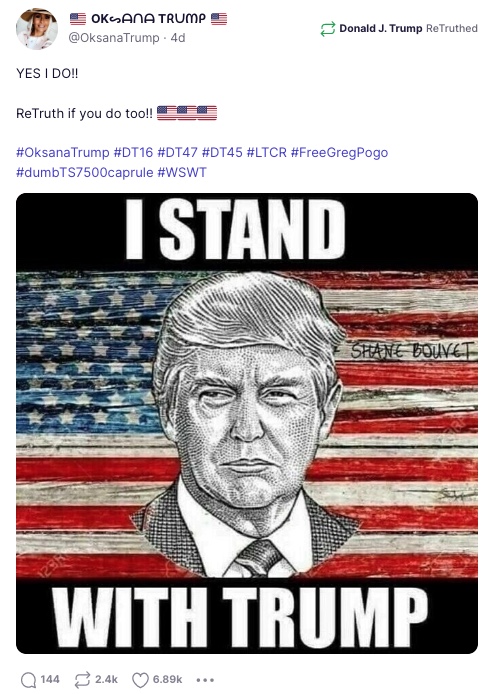
Task: Open the three-dot more options menu
Action: (205, 680)
